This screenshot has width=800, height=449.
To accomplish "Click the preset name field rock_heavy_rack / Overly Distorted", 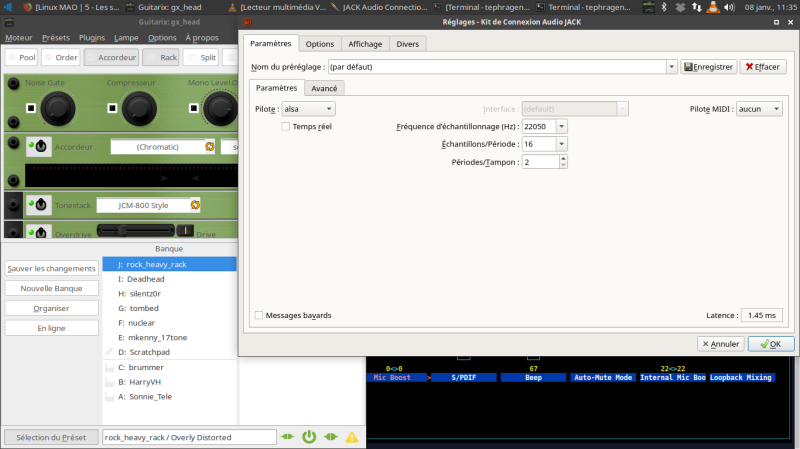I will 189,437.
